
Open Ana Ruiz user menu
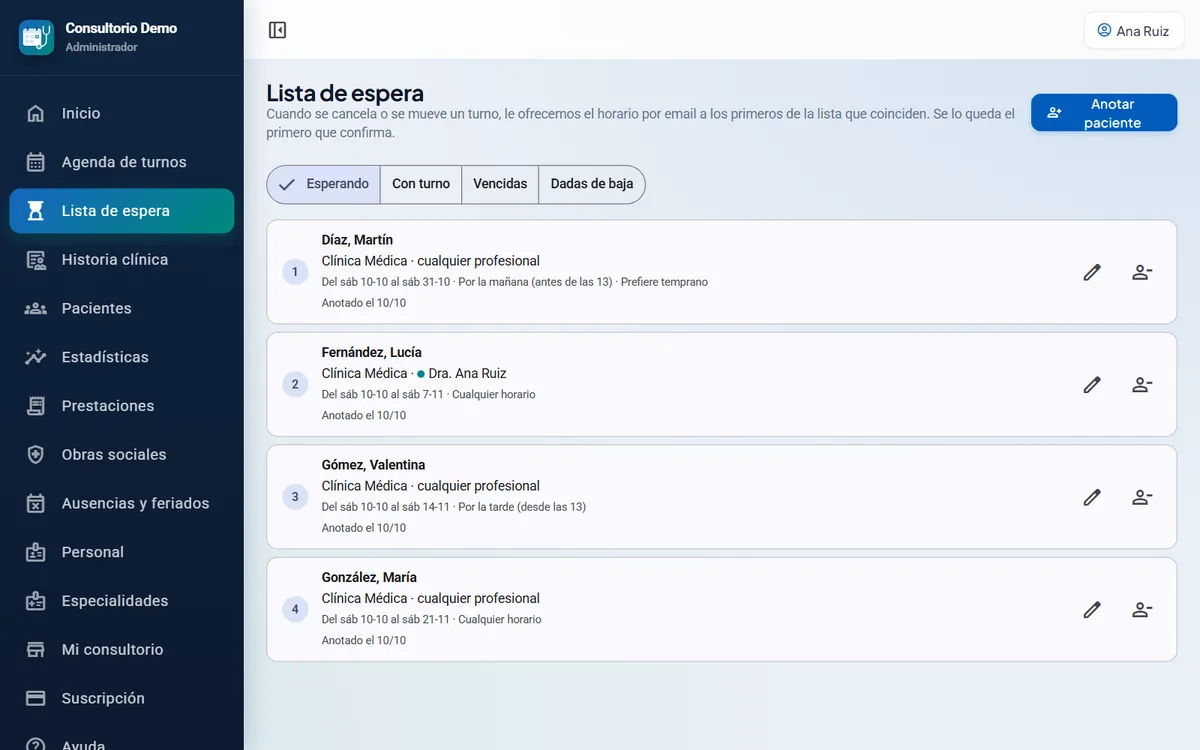[1134, 31]
